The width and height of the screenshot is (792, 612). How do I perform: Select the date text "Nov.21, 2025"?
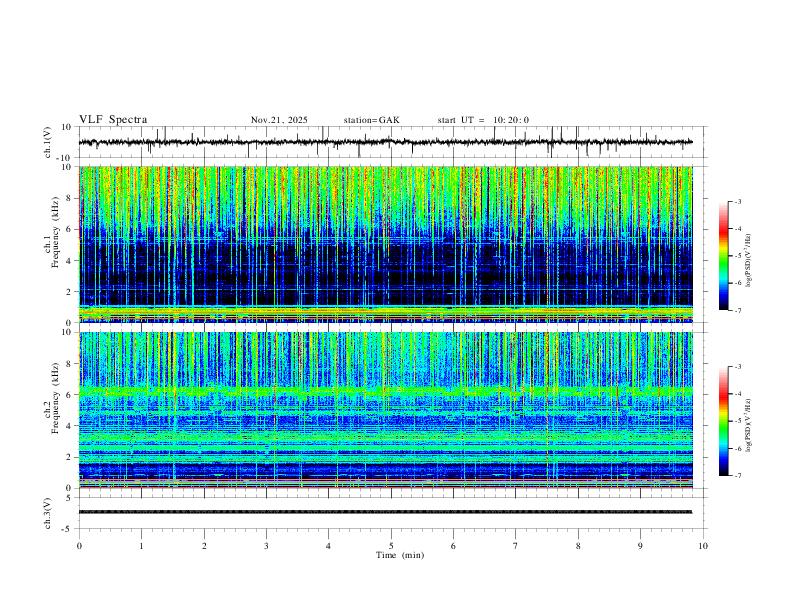tap(279, 120)
